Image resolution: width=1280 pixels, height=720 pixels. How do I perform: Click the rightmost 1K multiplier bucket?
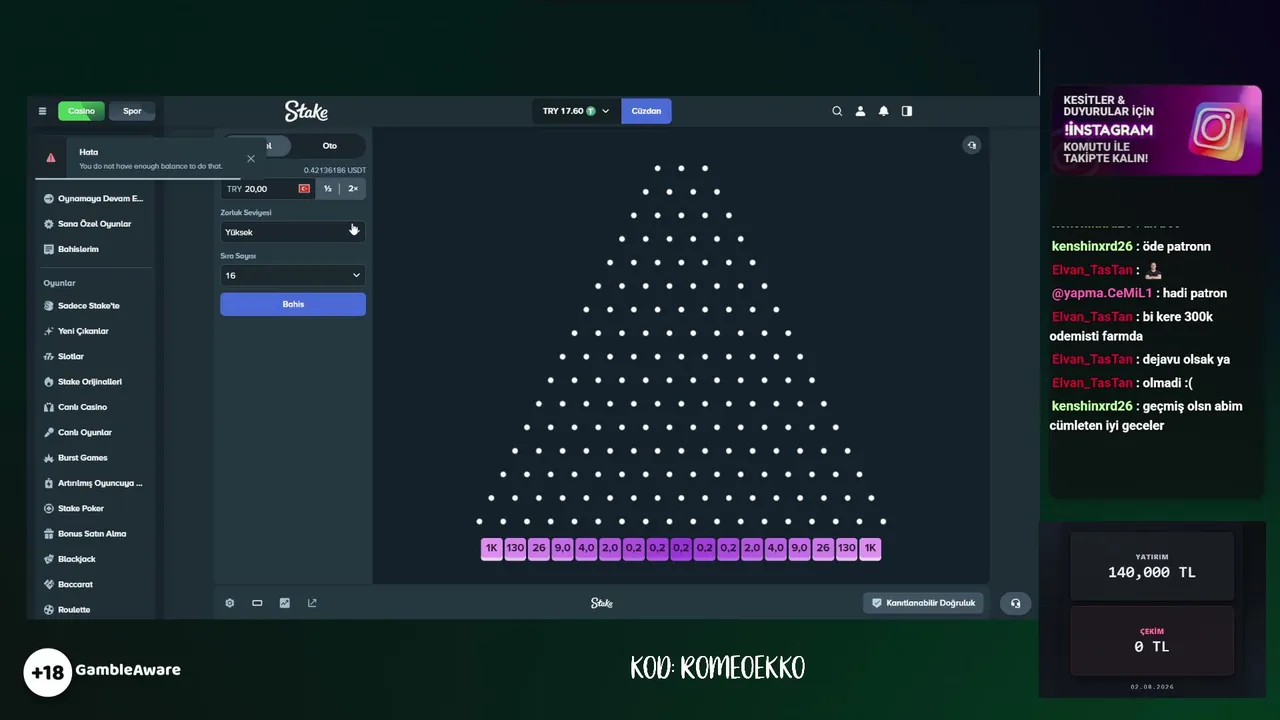[870, 548]
